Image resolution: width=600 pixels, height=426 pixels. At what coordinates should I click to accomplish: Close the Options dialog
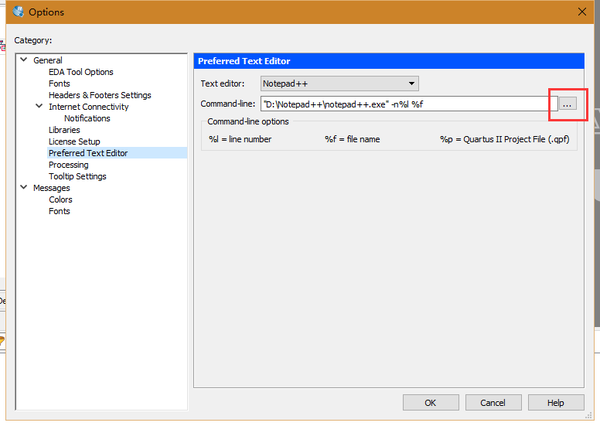pyautogui.click(x=582, y=12)
